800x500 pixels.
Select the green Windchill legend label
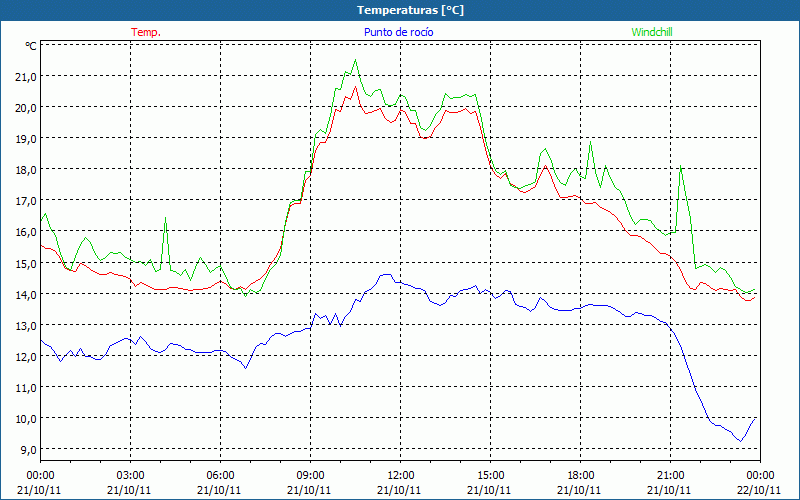click(x=652, y=32)
